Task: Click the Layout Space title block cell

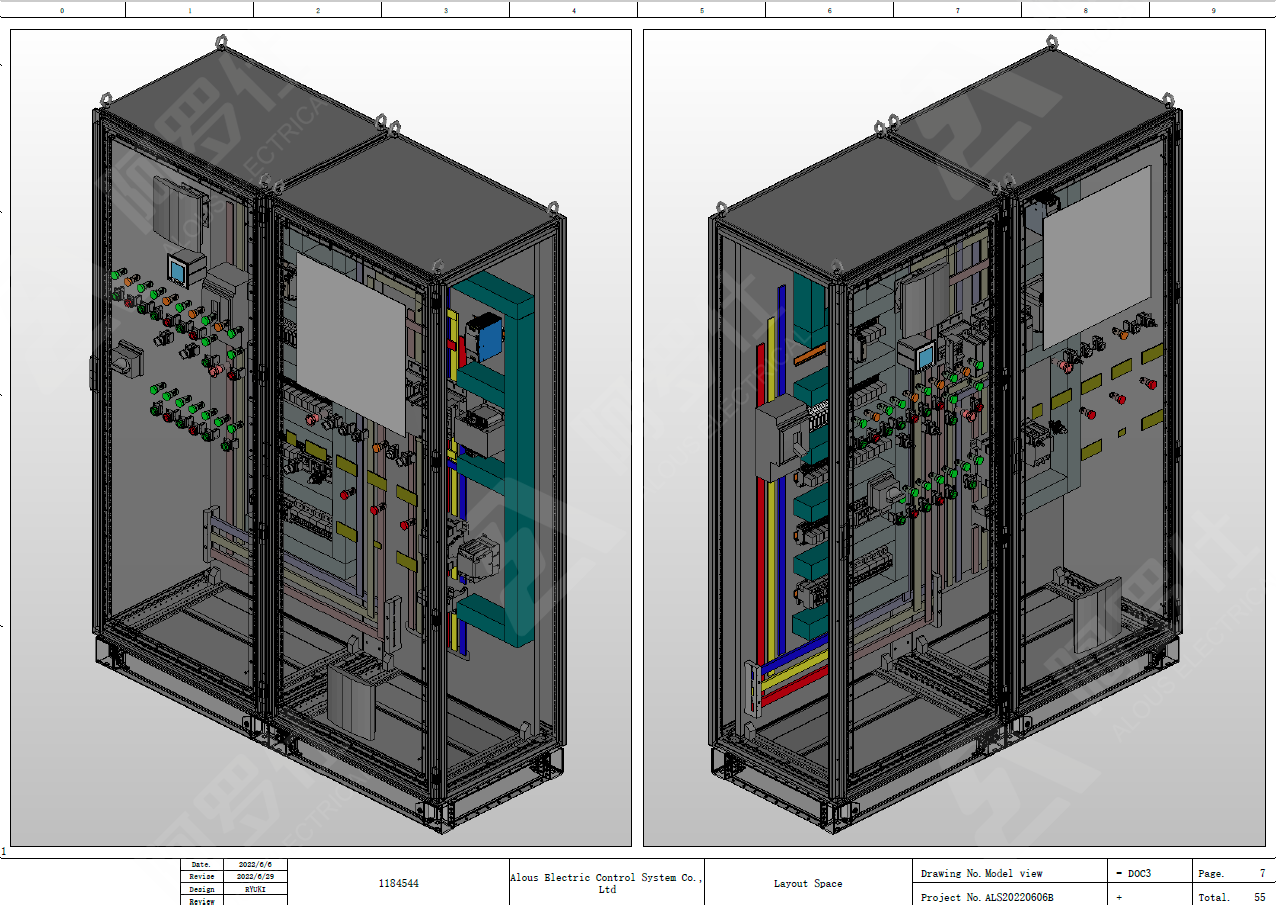Action: (807, 883)
